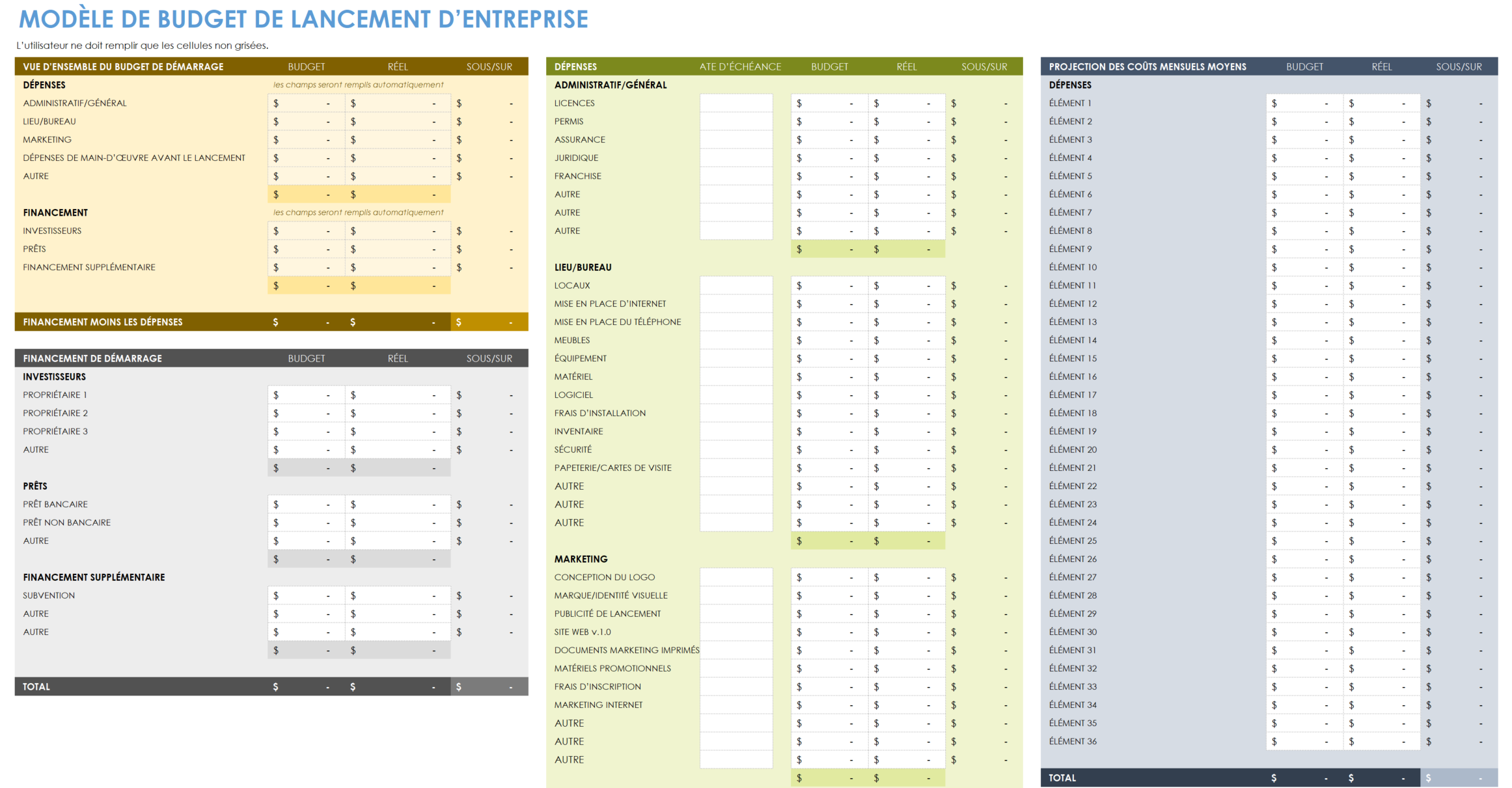Click the due date cell for LICENCES
Image resolution: width=1512 pixels, height=788 pixels.
point(736,103)
